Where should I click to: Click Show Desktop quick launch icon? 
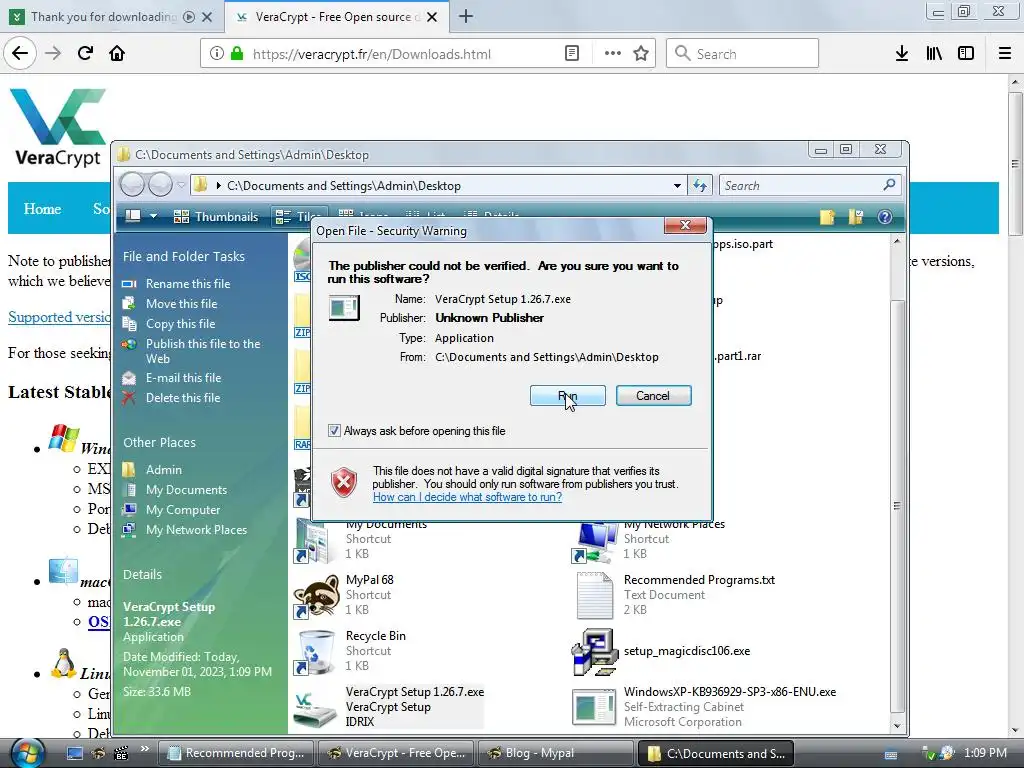pyautogui.click(x=75, y=753)
